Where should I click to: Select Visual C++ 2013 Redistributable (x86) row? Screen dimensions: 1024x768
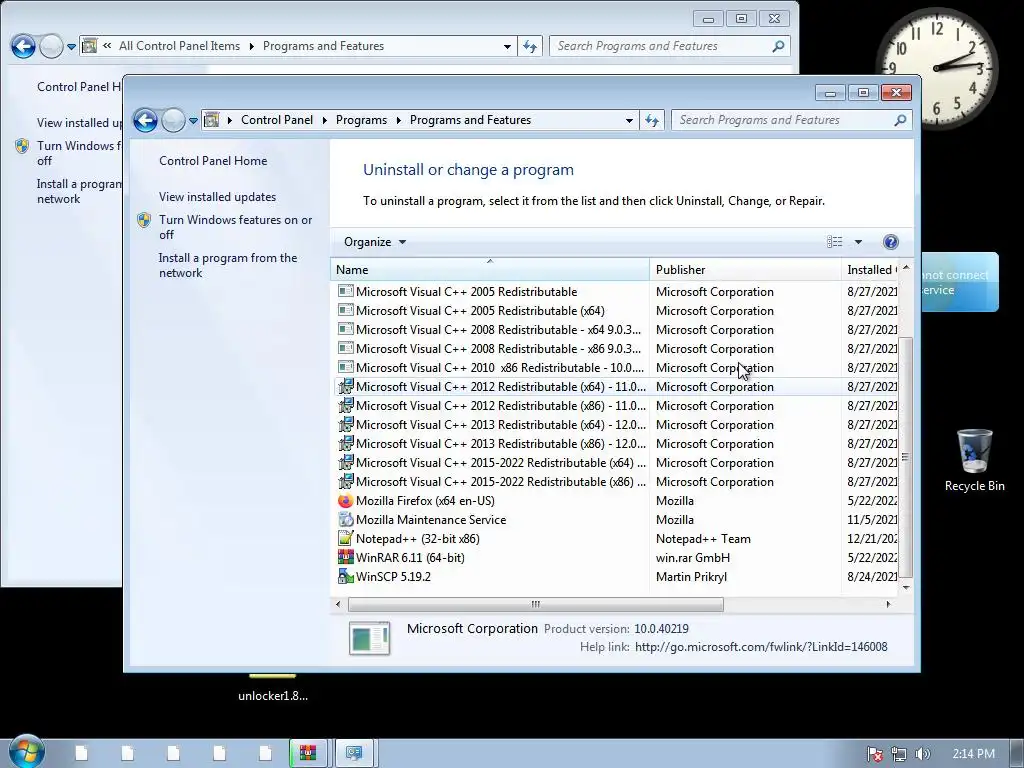pyautogui.click(x=615, y=443)
